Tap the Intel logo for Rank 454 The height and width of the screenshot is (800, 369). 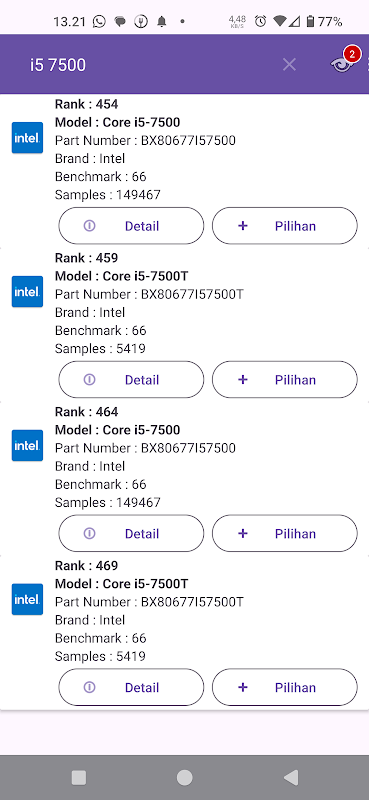coord(28,138)
